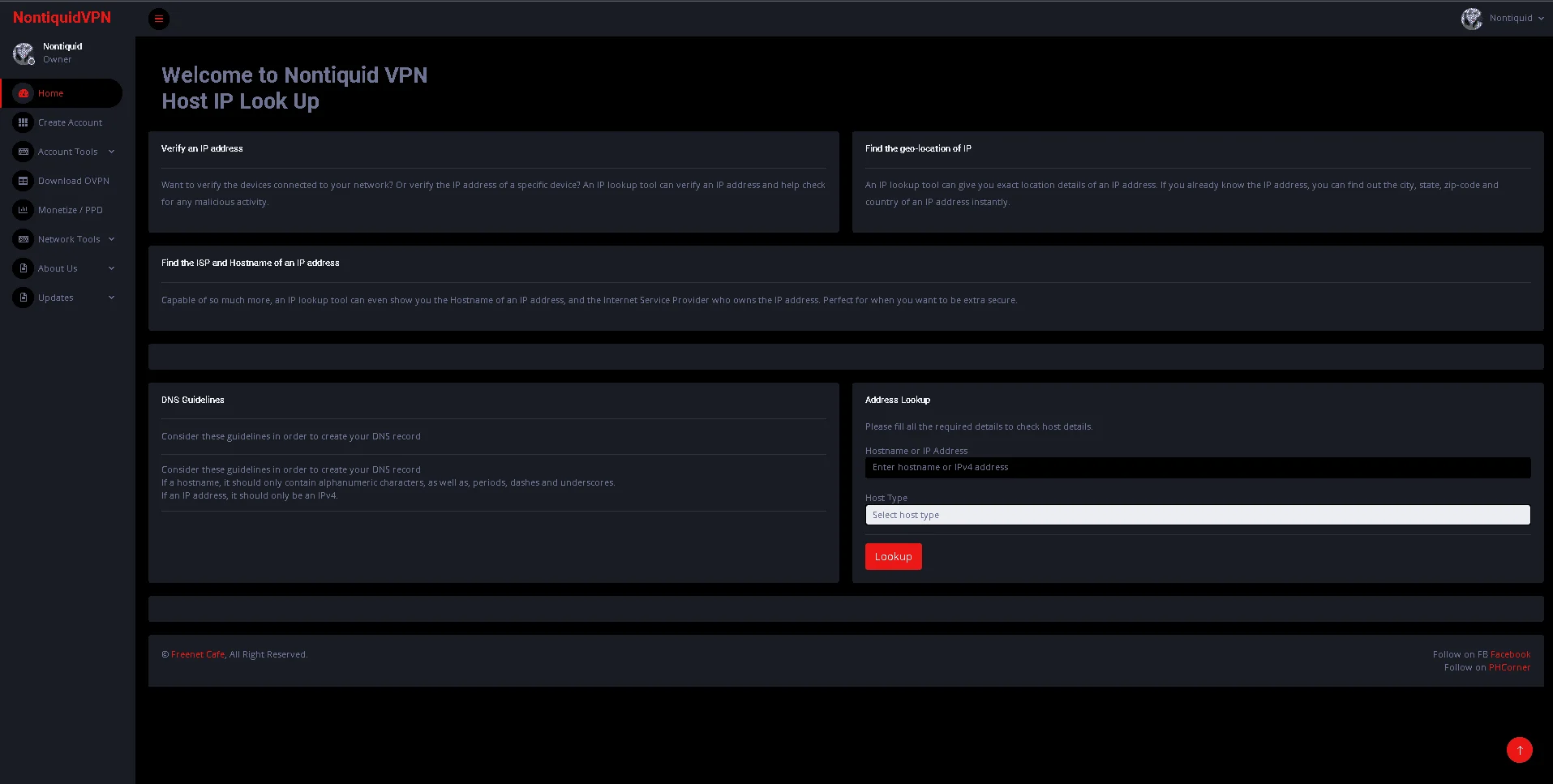Focus the hostname or IPv4 address field
Viewport: 1553px width, 784px height.
(x=1198, y=468)
